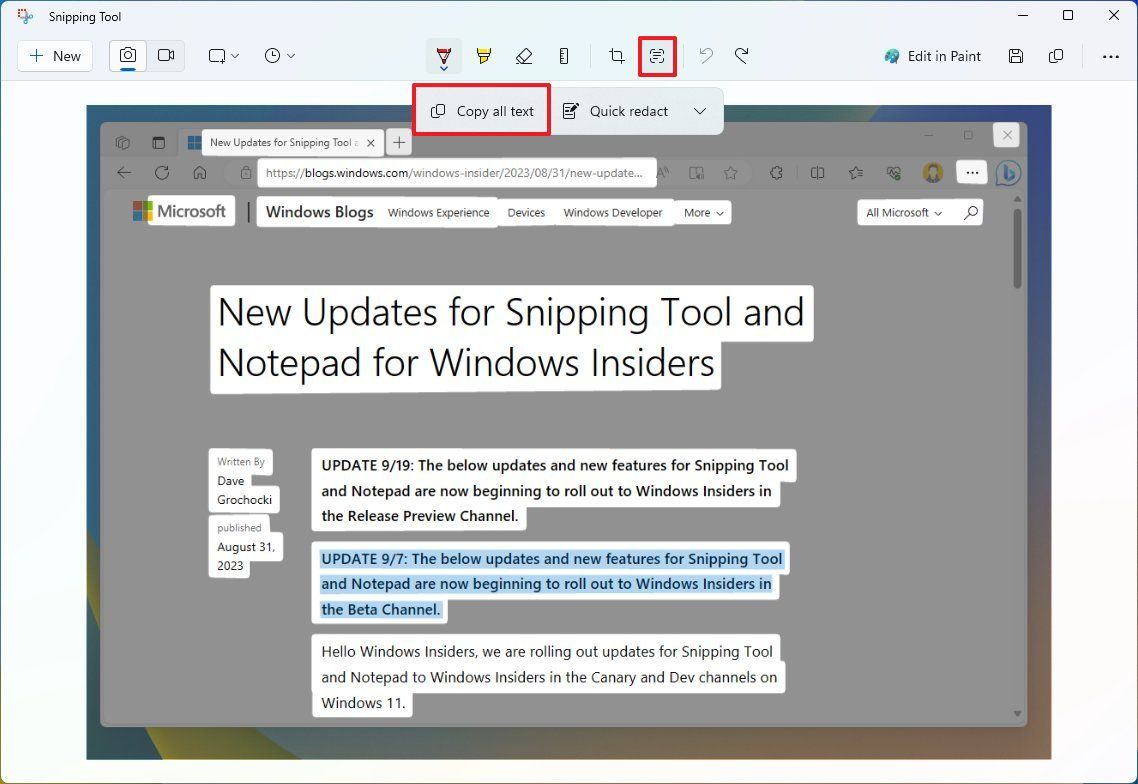Show the Ruler tool

click(564, 56)
